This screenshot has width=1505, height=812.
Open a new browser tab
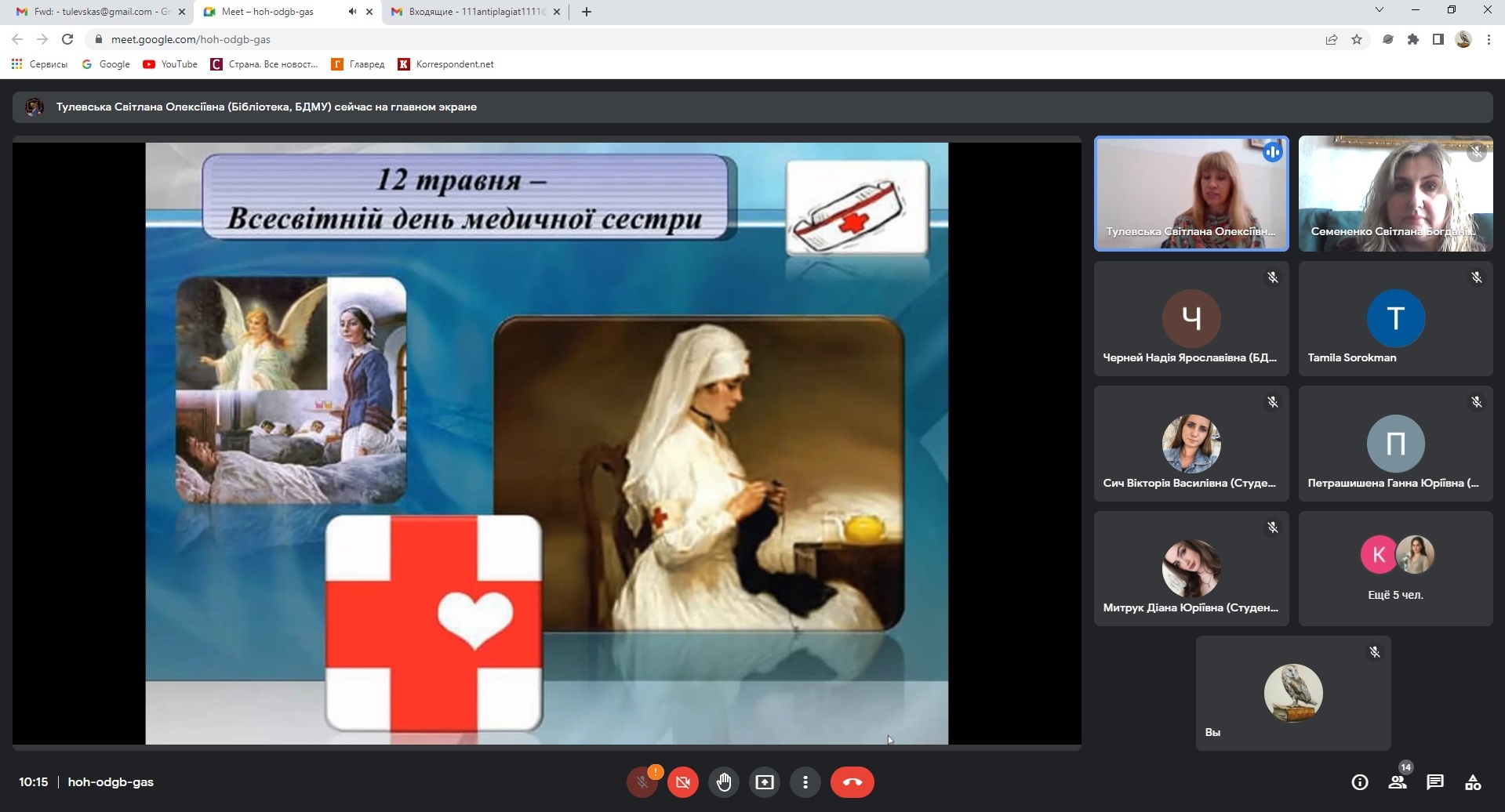tap(587, 12)
